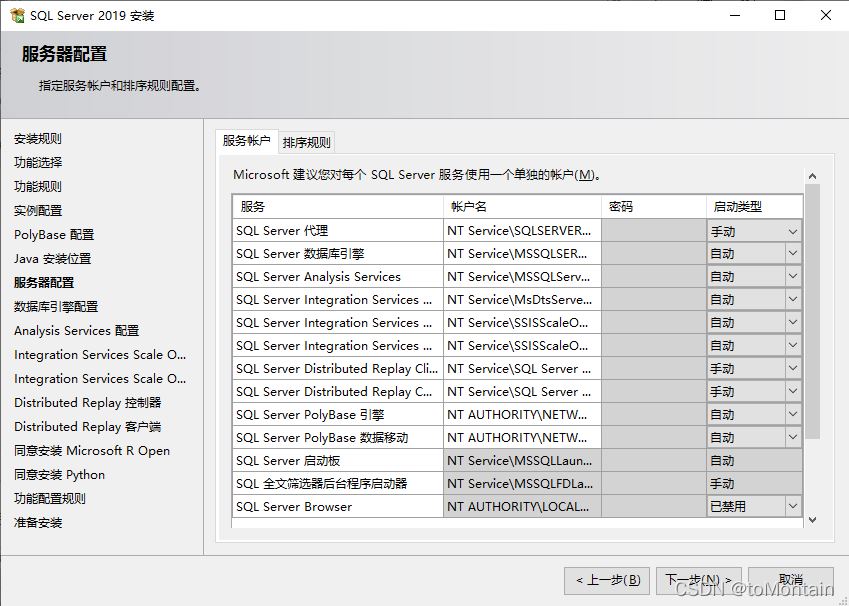
Task: Go to 安装规则 step in sidebar
Action: (x=38, y=139)
